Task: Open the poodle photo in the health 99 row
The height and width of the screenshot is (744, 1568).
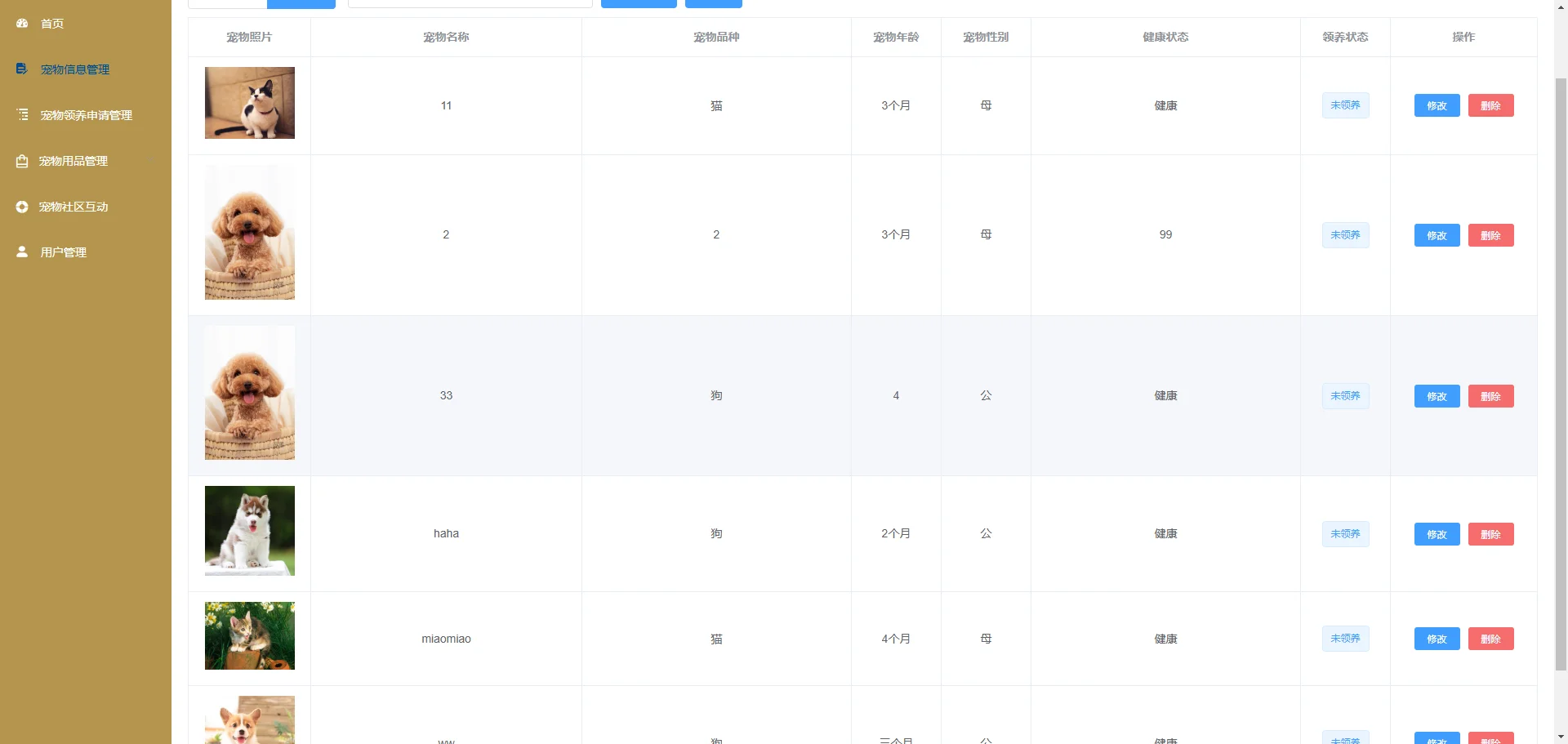Action: (x=250, y=233)
